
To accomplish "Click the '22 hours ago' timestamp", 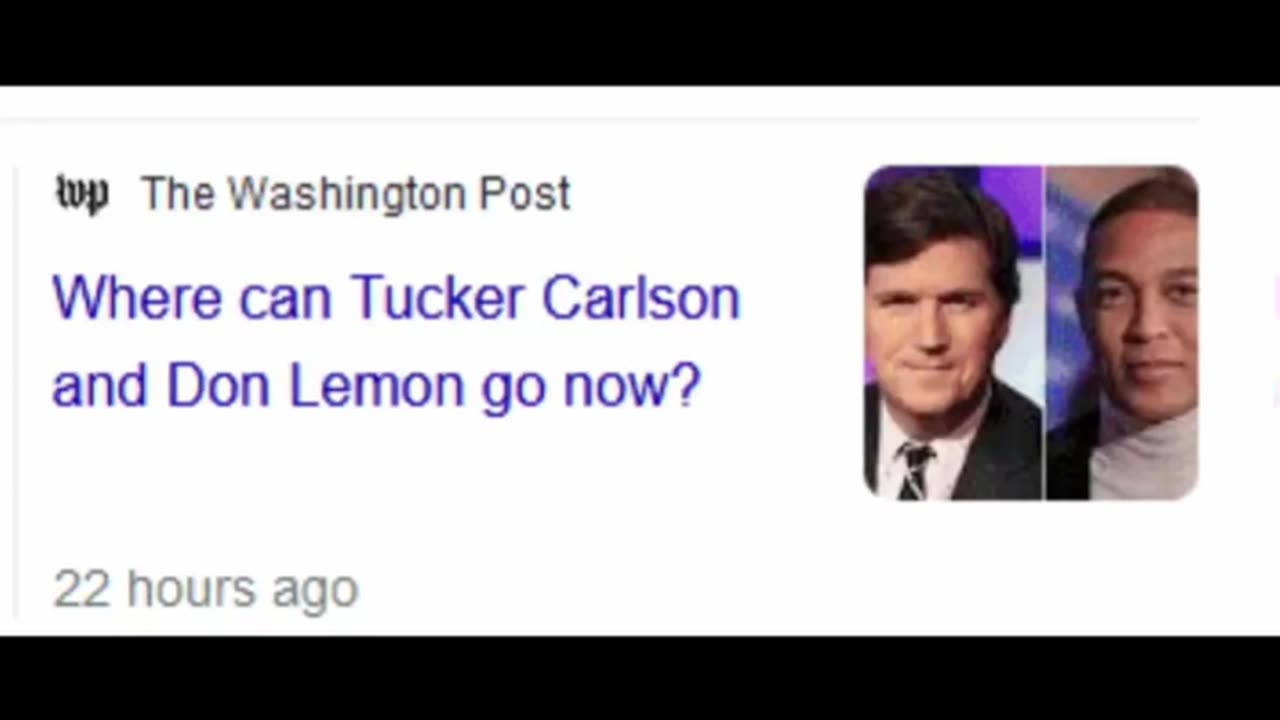I will [x=205, y=589].
